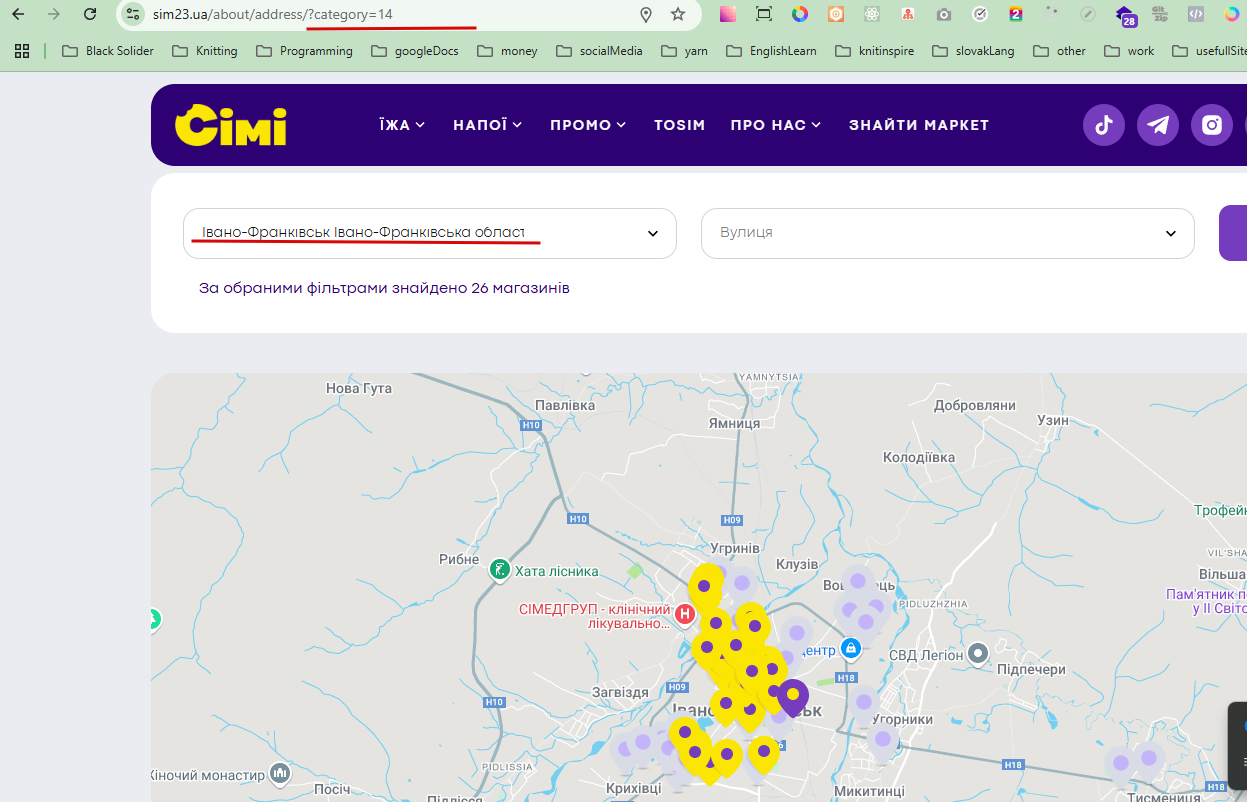Bookmark this page with the star icon

(x=678, y=14)
